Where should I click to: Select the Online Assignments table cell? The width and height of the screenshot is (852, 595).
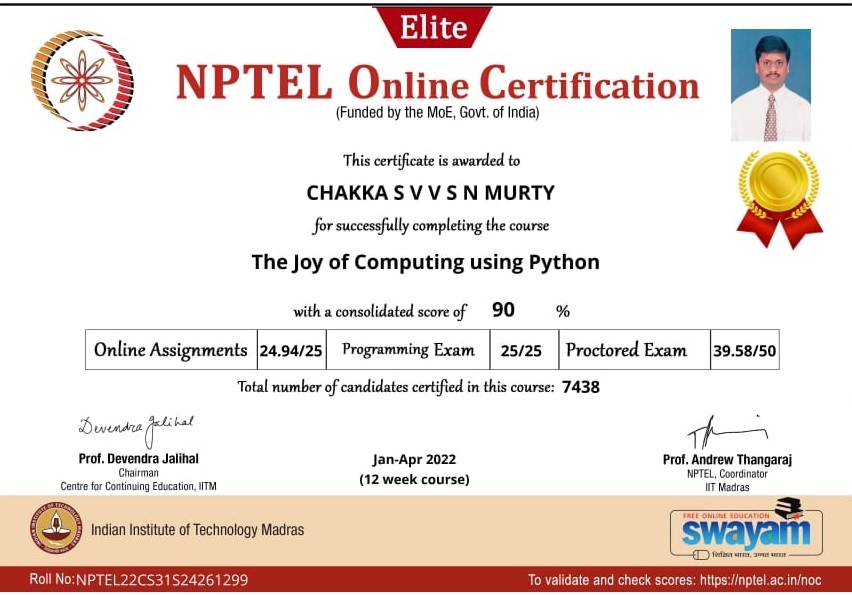click(171, 350)
